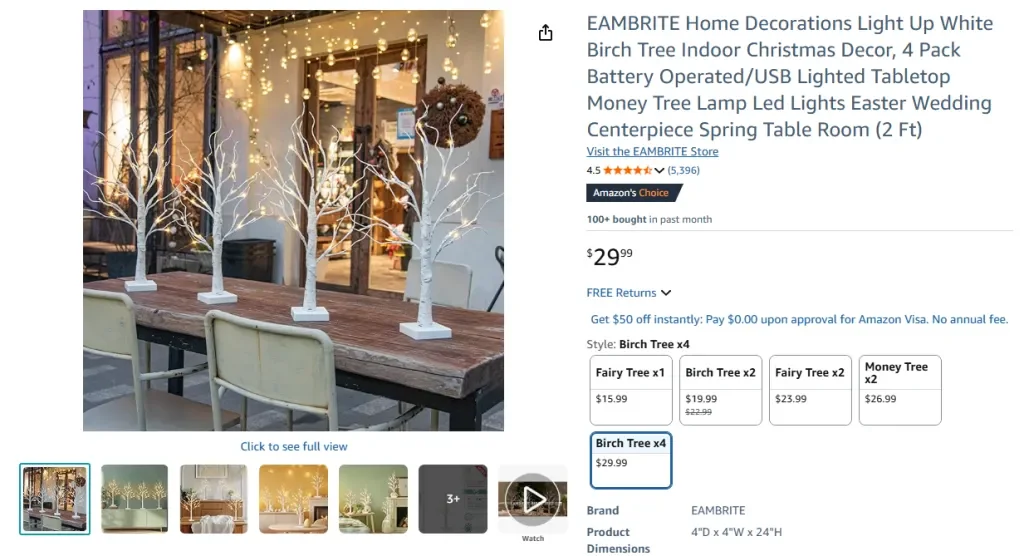
Task: Select the first outdoor table thumbnail
Action: click(x=55, y=499)
